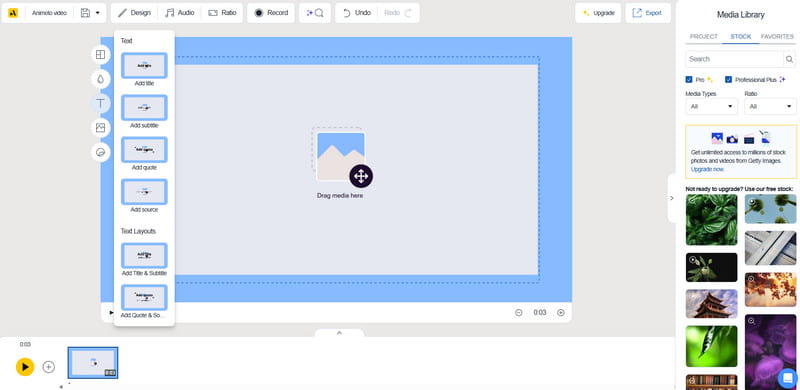
Task: Open the chat support bubble icon
Action: coord(787,378)
